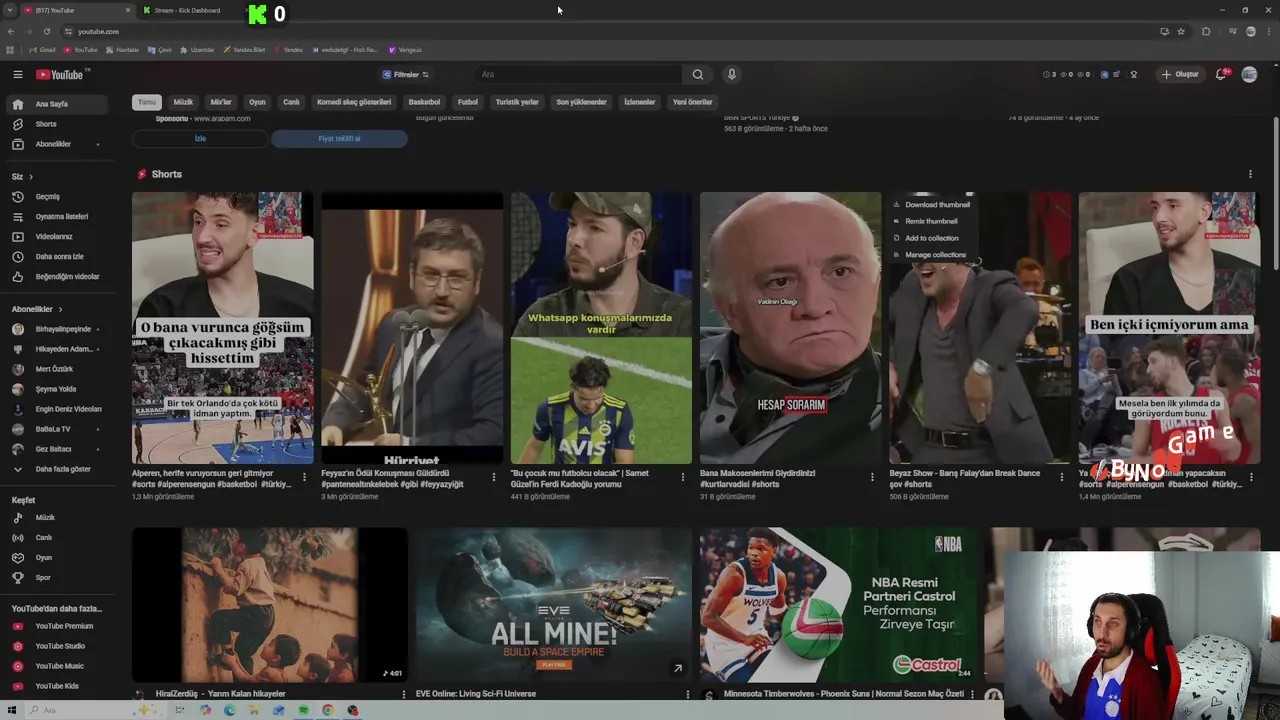Select the Mix'ler filter chip

pyautogui.click(x=221, y=102)
